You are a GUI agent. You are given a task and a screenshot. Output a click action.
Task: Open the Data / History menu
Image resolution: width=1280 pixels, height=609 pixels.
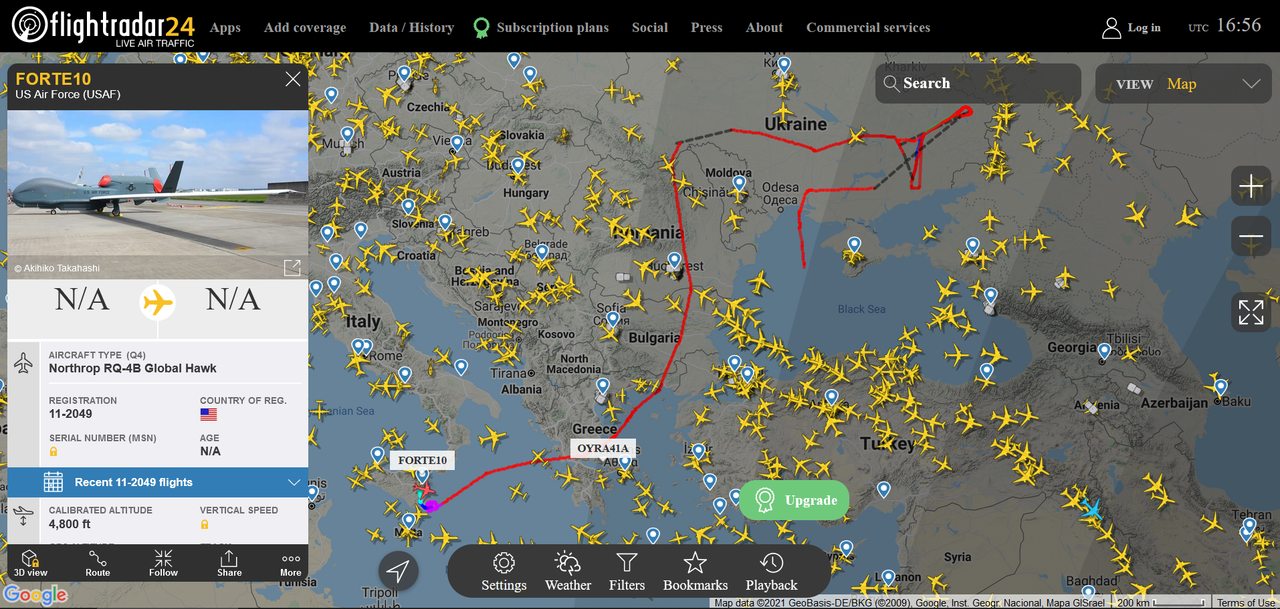pyautogui.click(x=411, y=27)
